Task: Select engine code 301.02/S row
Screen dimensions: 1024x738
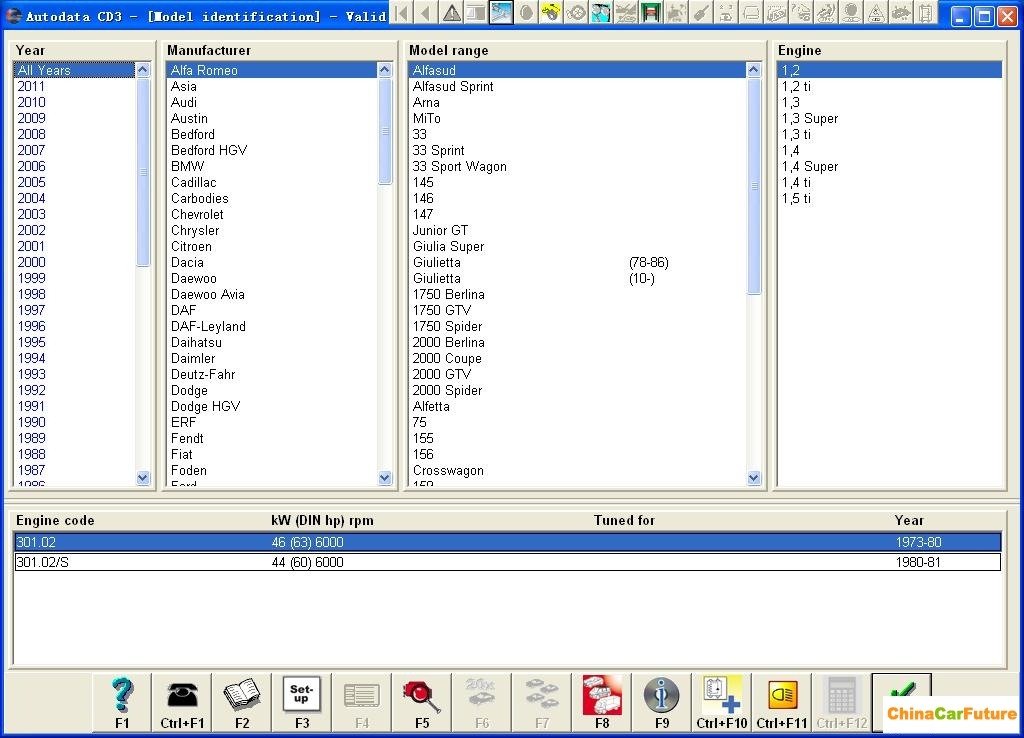Action: 507,562
